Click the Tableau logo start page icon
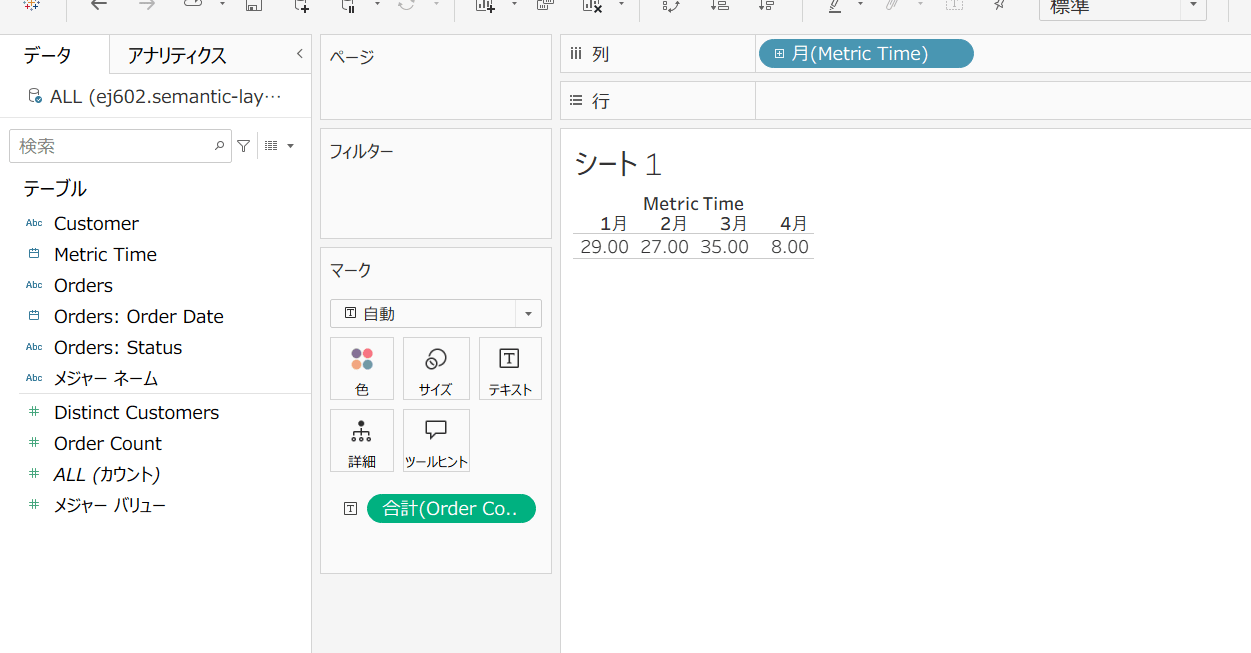The image size is (1251, 653). coord(32,5)
